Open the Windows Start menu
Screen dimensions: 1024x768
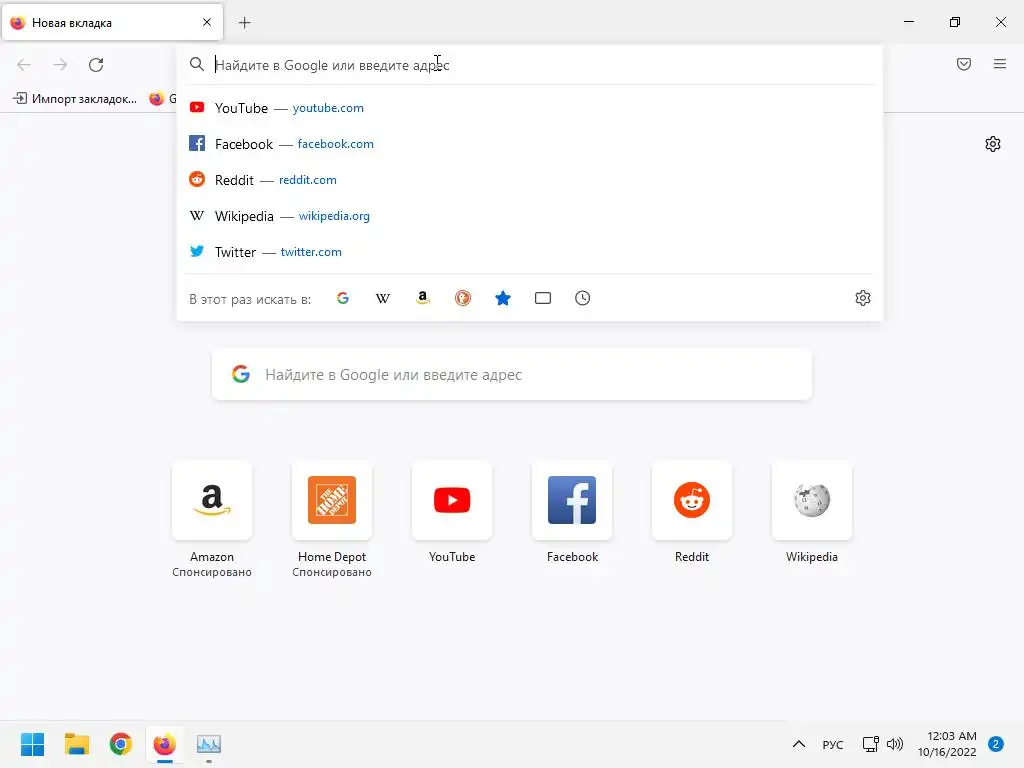[x=33, y=744]
